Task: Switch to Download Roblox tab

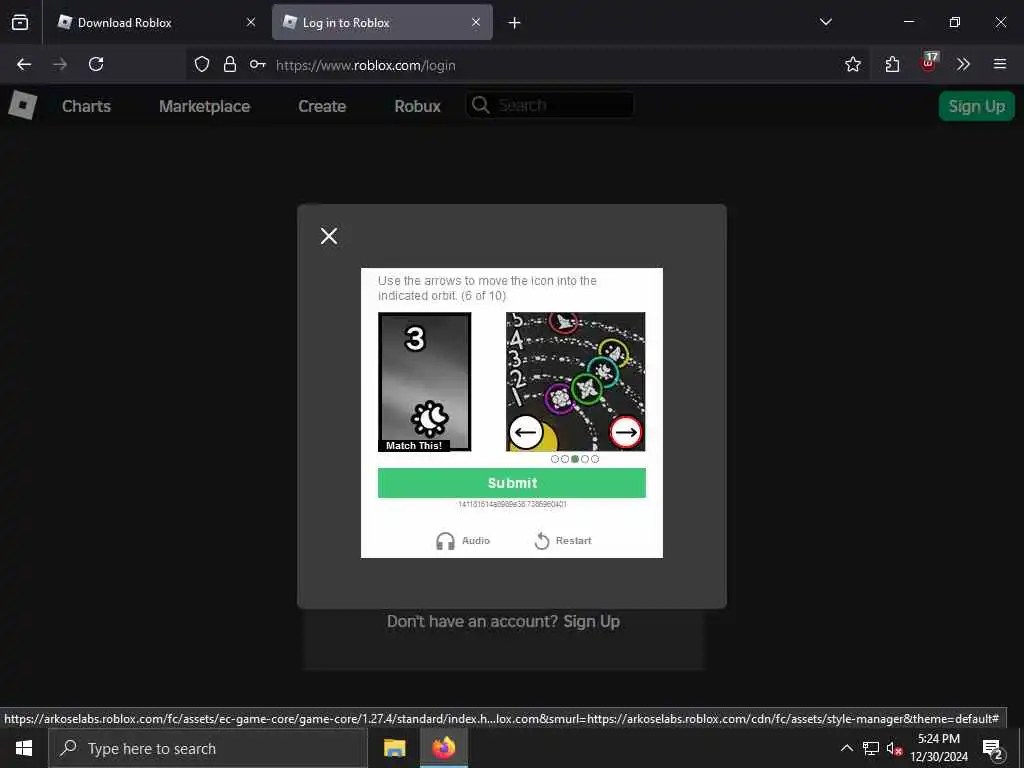Action: [155, 22]
